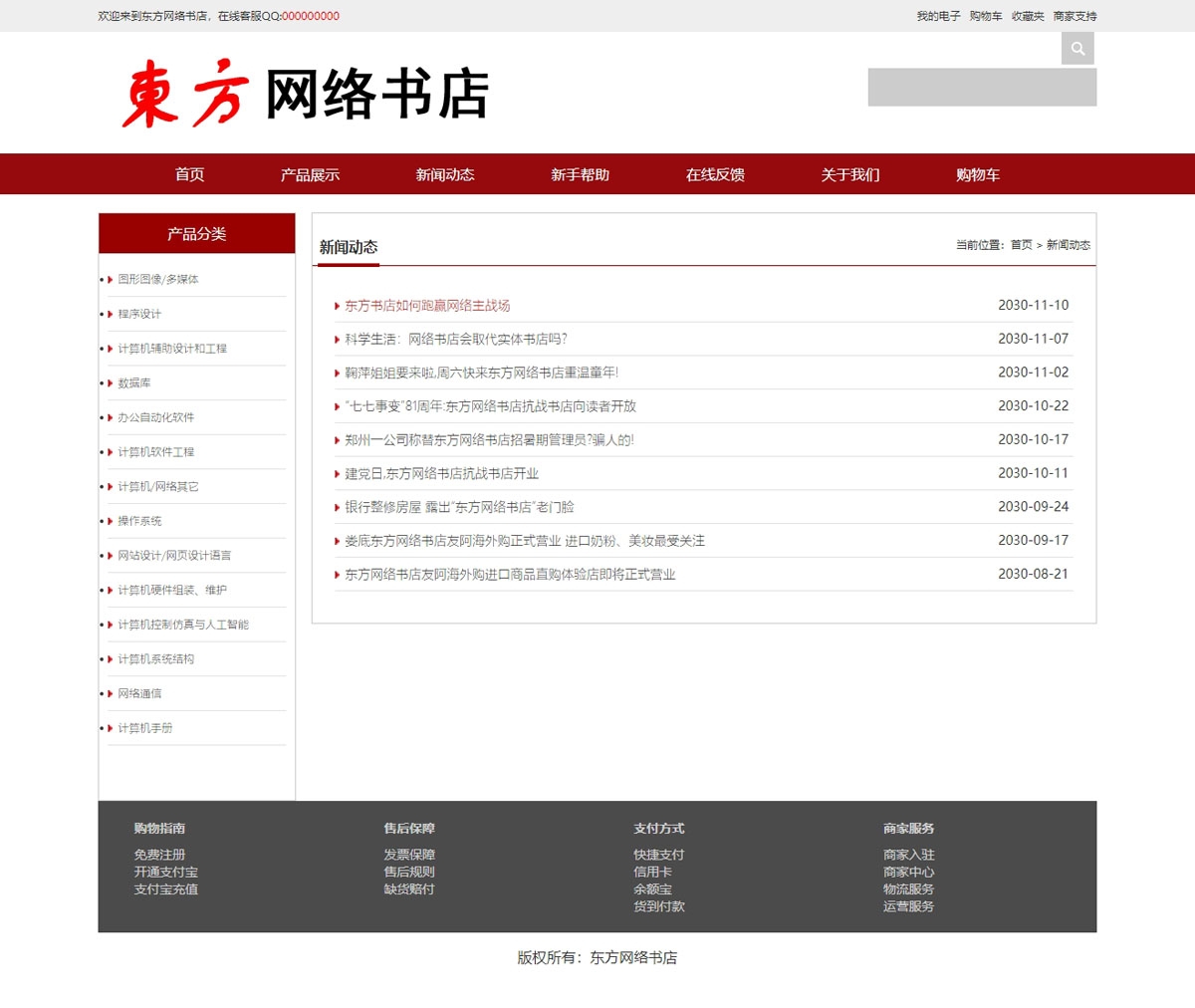Select category 网站设计/网页设计语言
This screenshot has height=1008, width=1195.
[174, 556]
